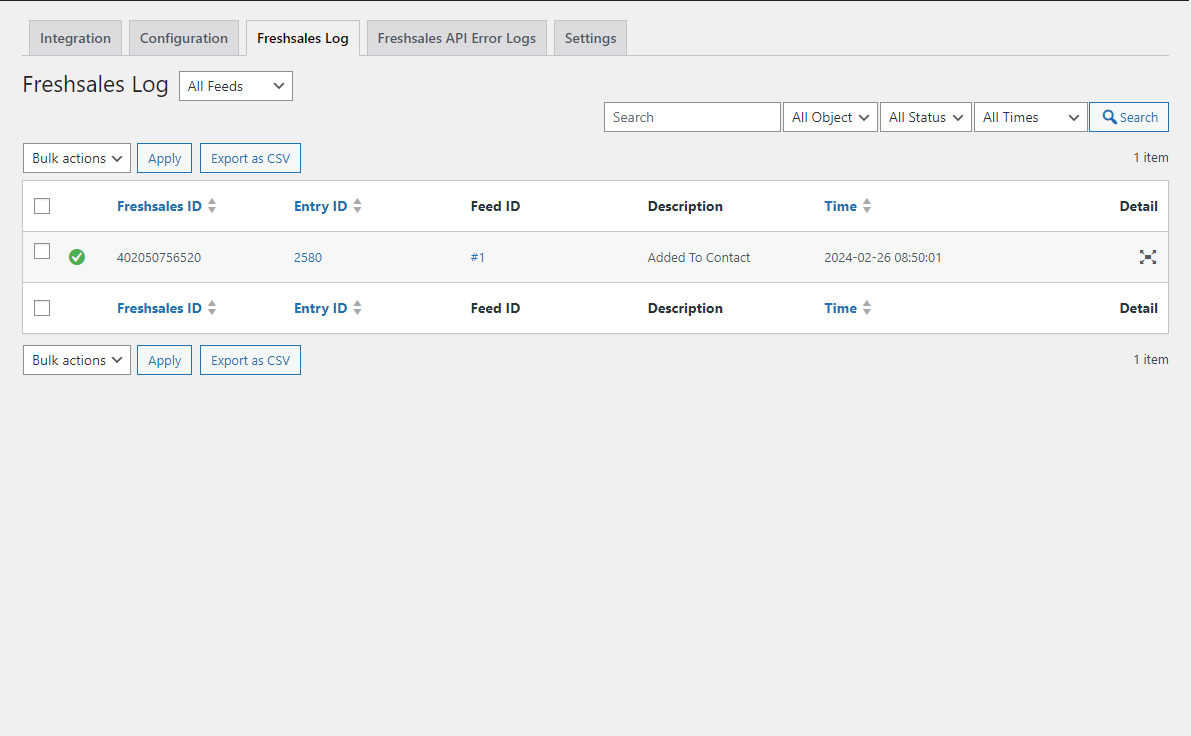Click the footer 'Feed ID' column label

pos(495,308)
